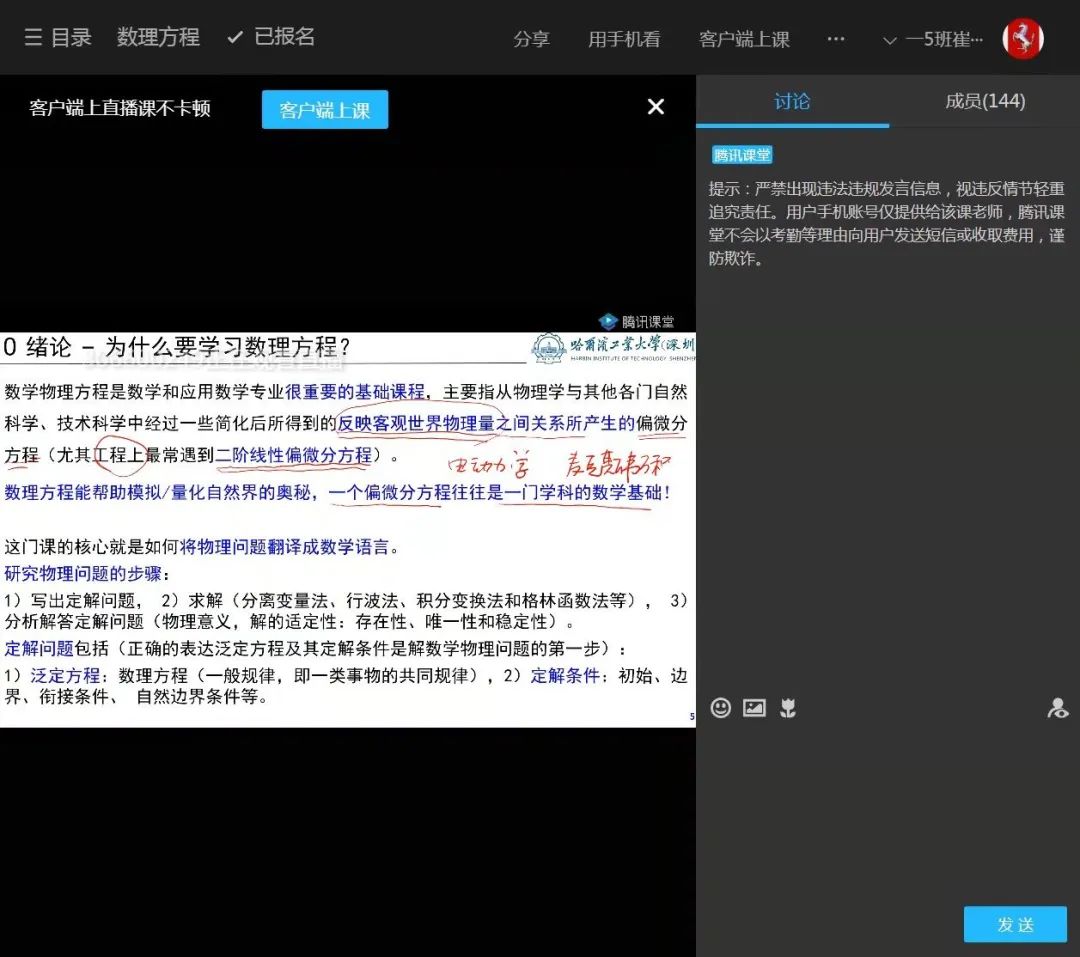This screenshot has height=957, width=1080.
Task: Click the red horse avatar in the top bar
Action: coord(1022,38)
